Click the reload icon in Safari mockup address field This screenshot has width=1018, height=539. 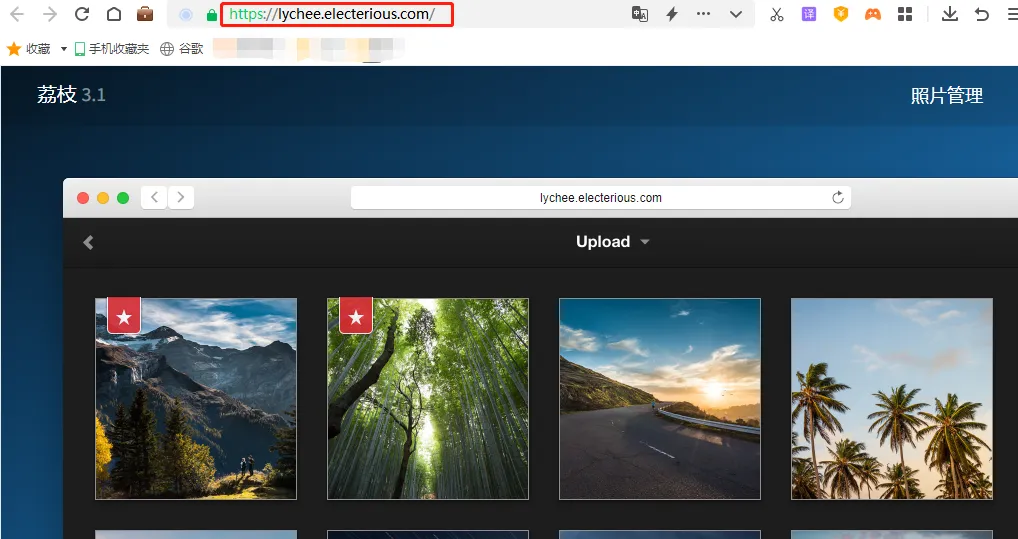click(838, 197)
